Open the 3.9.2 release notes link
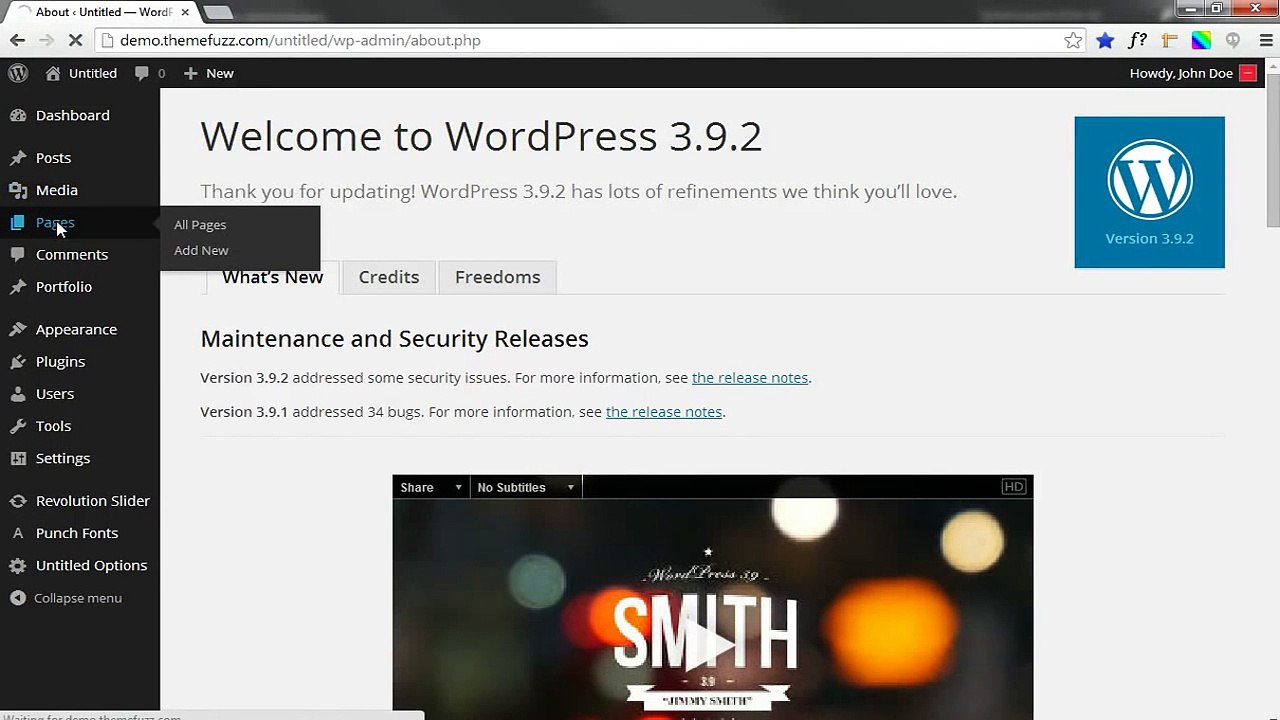The image size is (1280, 720). (x=750, y=378)
